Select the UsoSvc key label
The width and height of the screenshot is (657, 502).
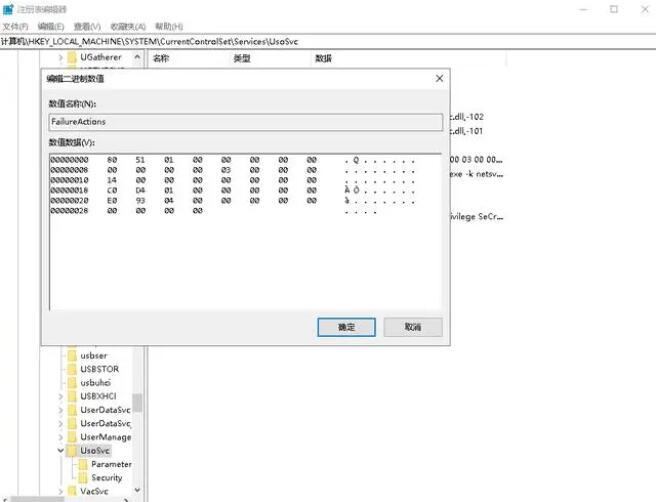click(x=95, y=450)
